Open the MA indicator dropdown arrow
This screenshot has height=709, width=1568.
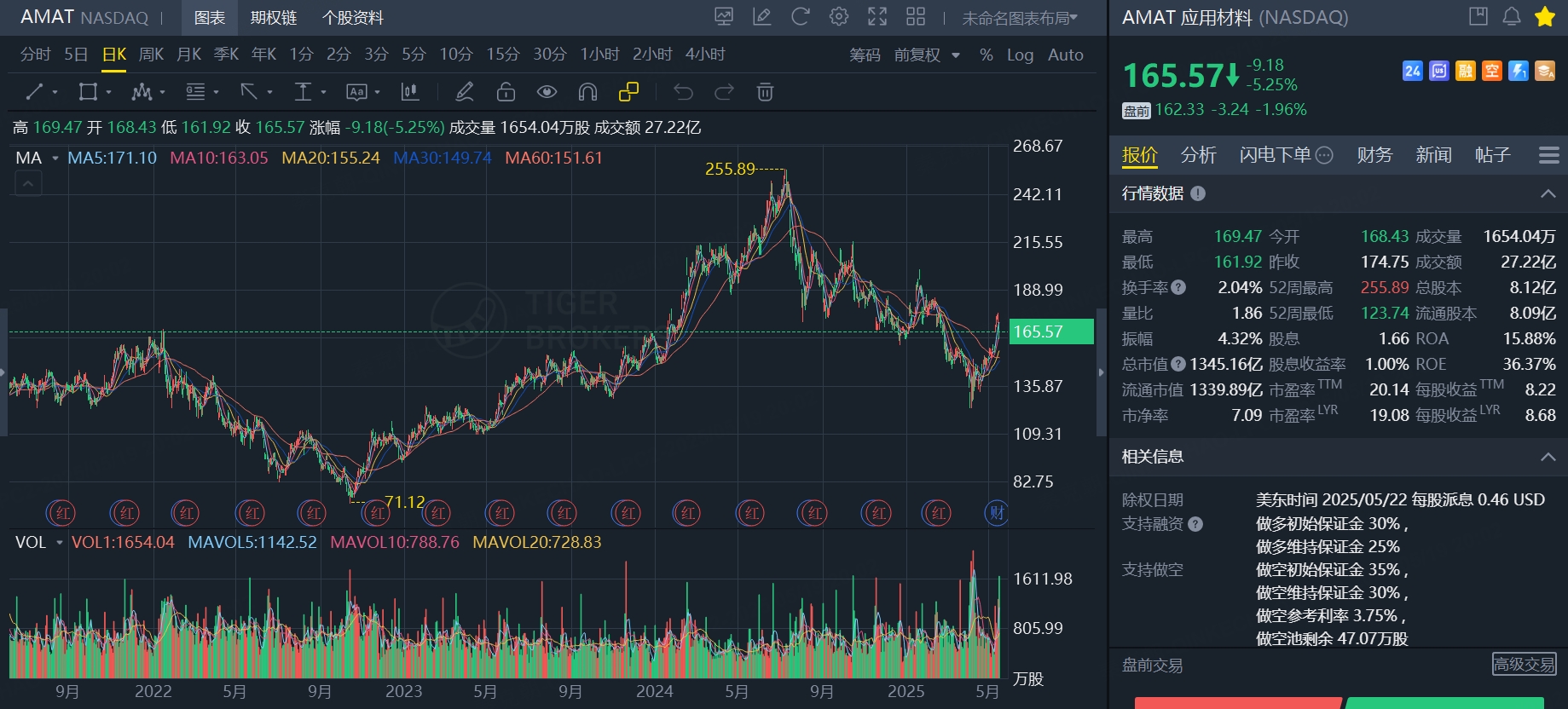point(55,159)
